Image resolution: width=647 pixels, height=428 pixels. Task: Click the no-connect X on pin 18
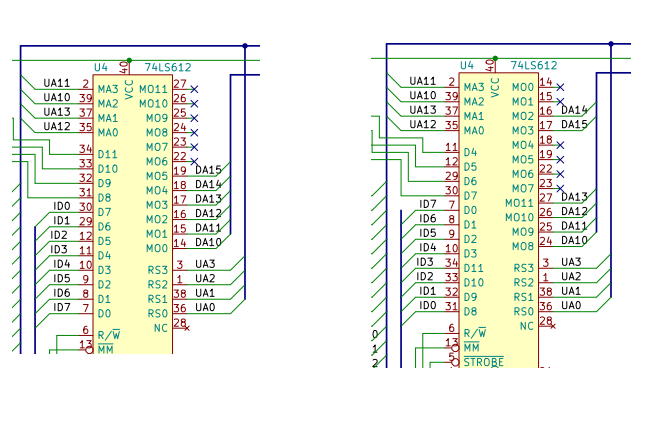pos(560,145)
